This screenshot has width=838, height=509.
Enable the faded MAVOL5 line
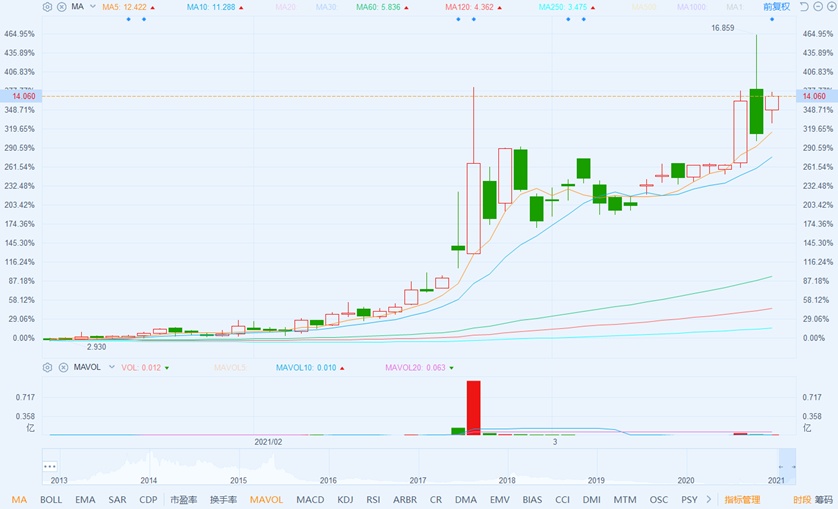click(x=230, y=367)
